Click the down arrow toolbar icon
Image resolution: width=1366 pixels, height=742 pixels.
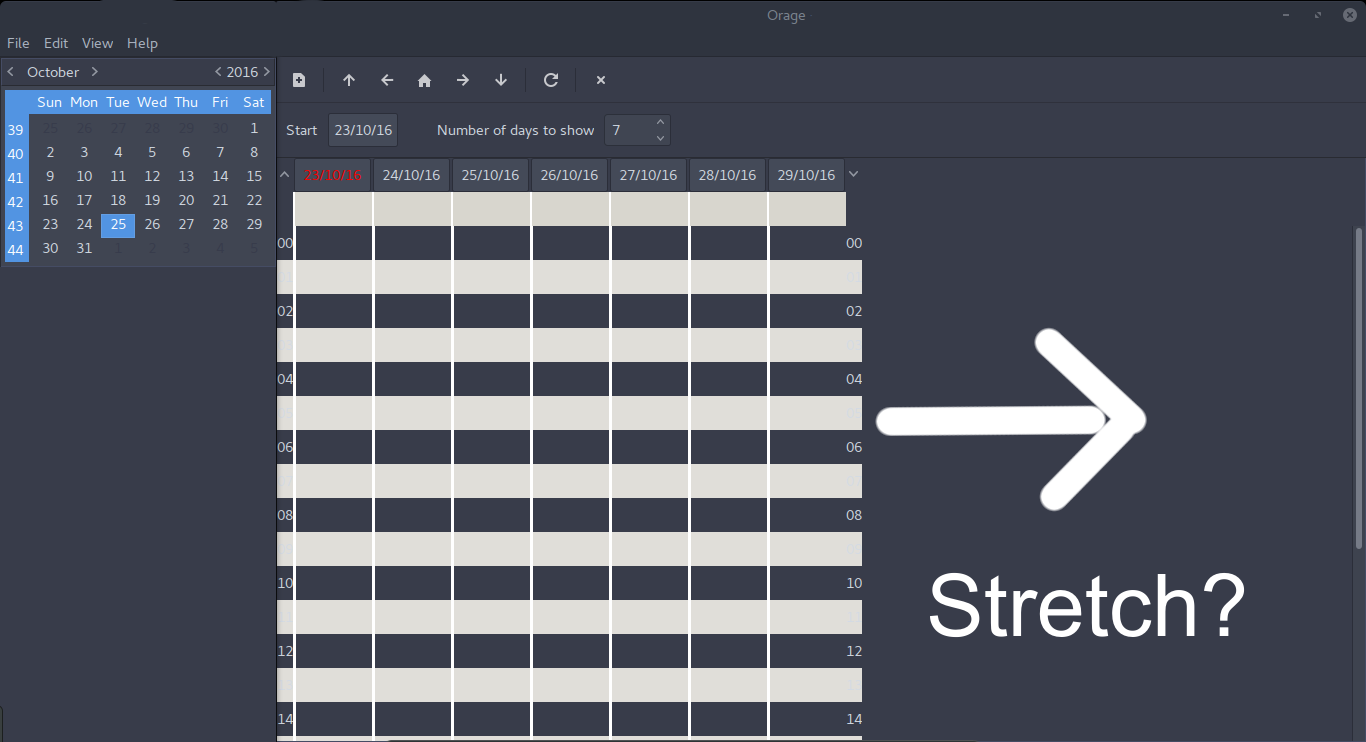[x=501, y=80]
